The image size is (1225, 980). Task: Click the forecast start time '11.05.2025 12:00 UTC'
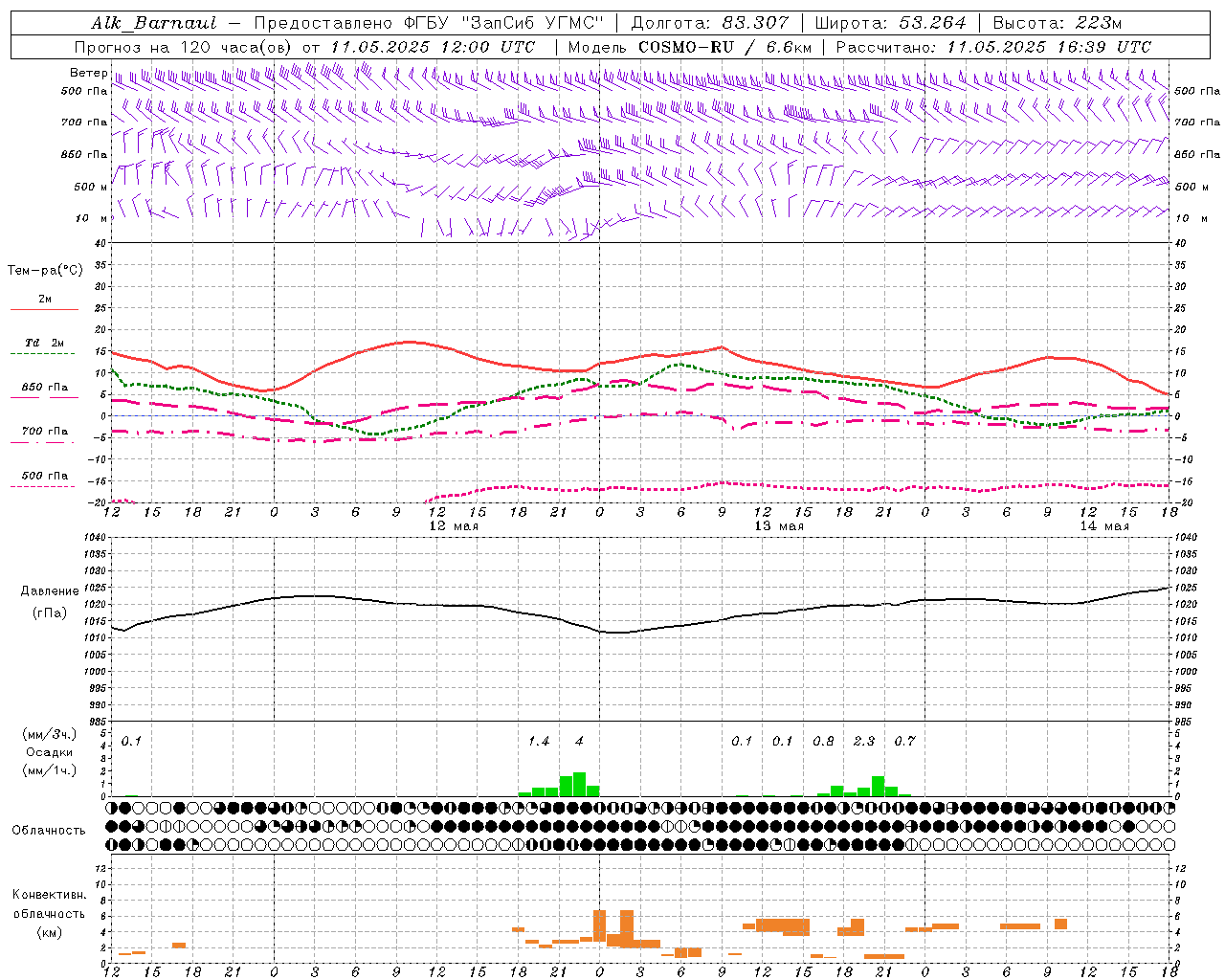[433, 47]
